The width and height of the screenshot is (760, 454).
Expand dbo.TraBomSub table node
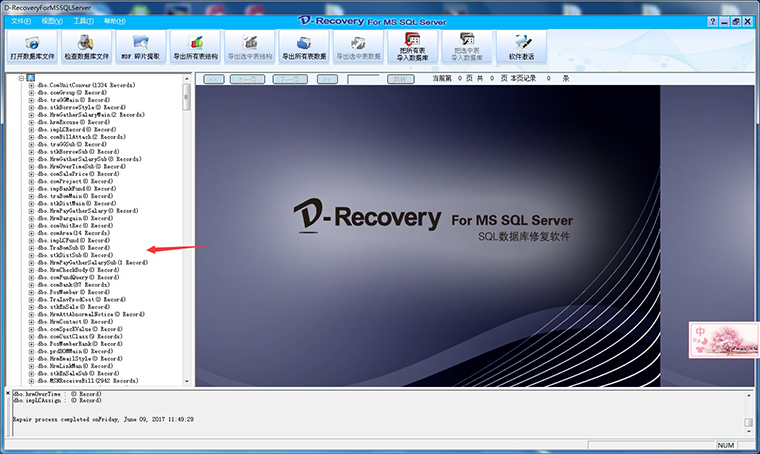31,248
